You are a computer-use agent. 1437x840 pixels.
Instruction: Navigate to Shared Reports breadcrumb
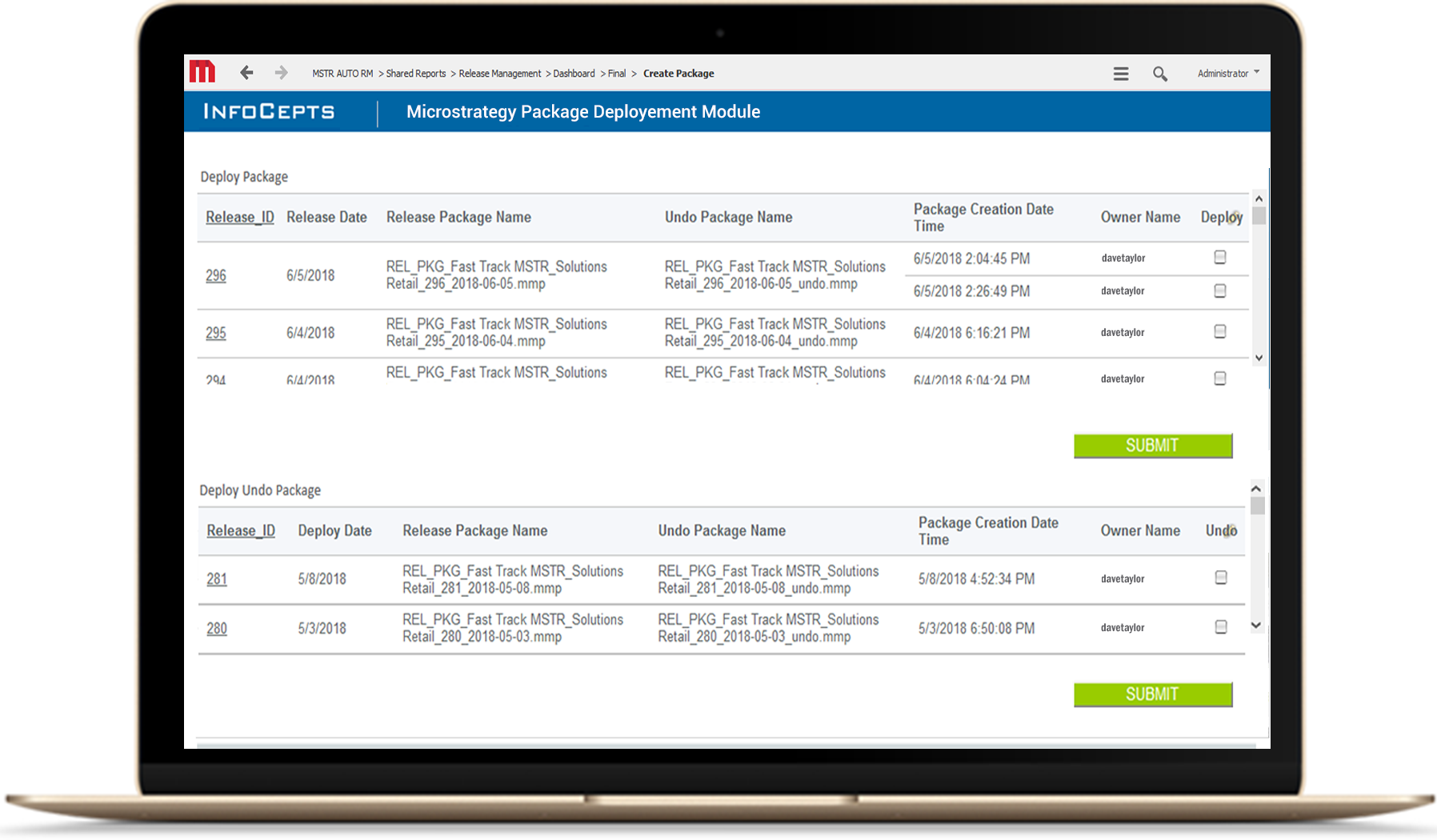point(415,74)
